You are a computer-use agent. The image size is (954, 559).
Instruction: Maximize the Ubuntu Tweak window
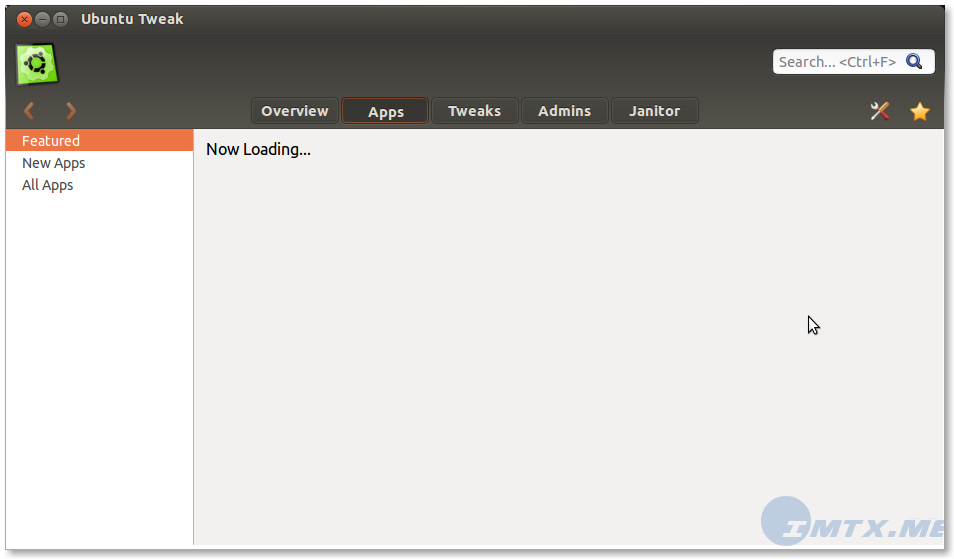pyautogui.click(x=60, y=19)
